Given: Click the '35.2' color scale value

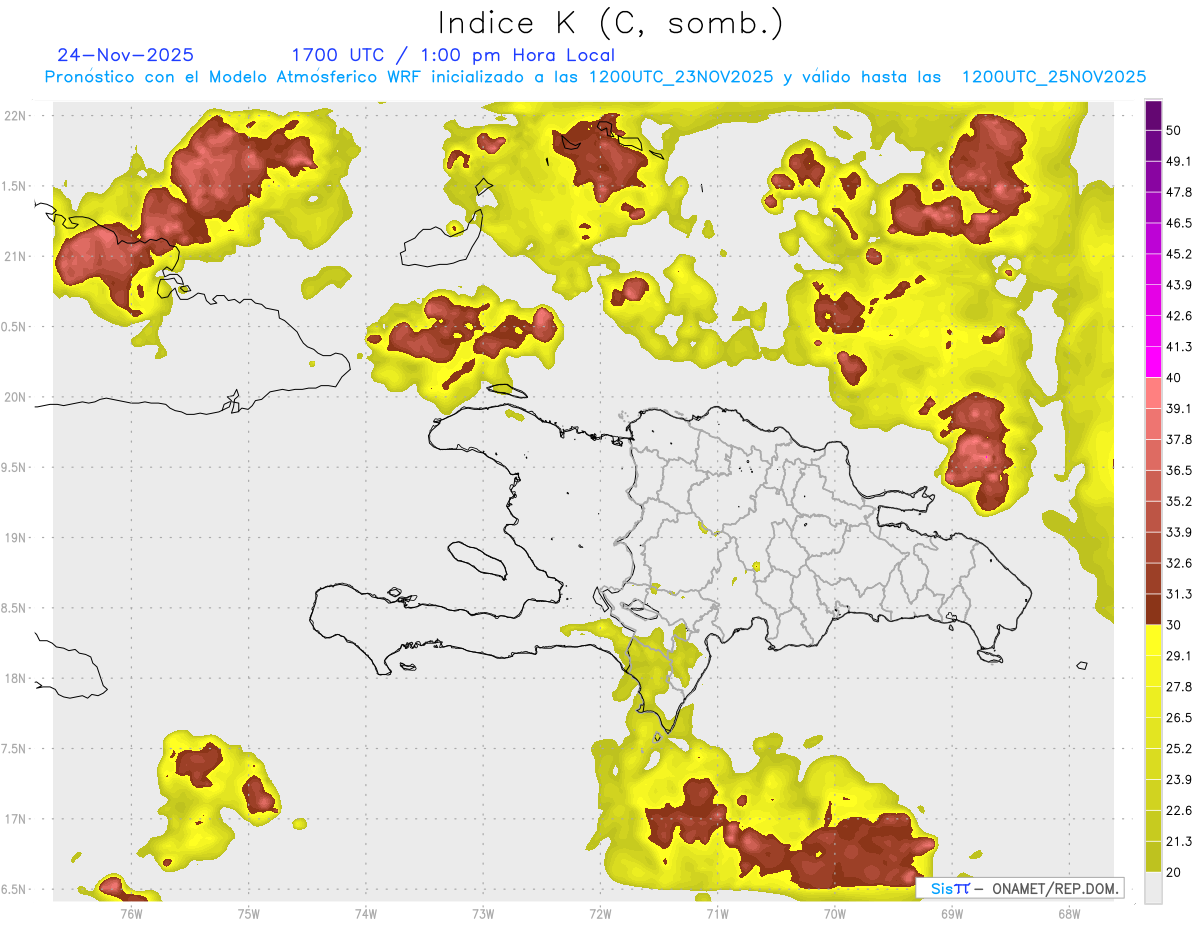Looking at the screenshot, I should point(1178,501).
